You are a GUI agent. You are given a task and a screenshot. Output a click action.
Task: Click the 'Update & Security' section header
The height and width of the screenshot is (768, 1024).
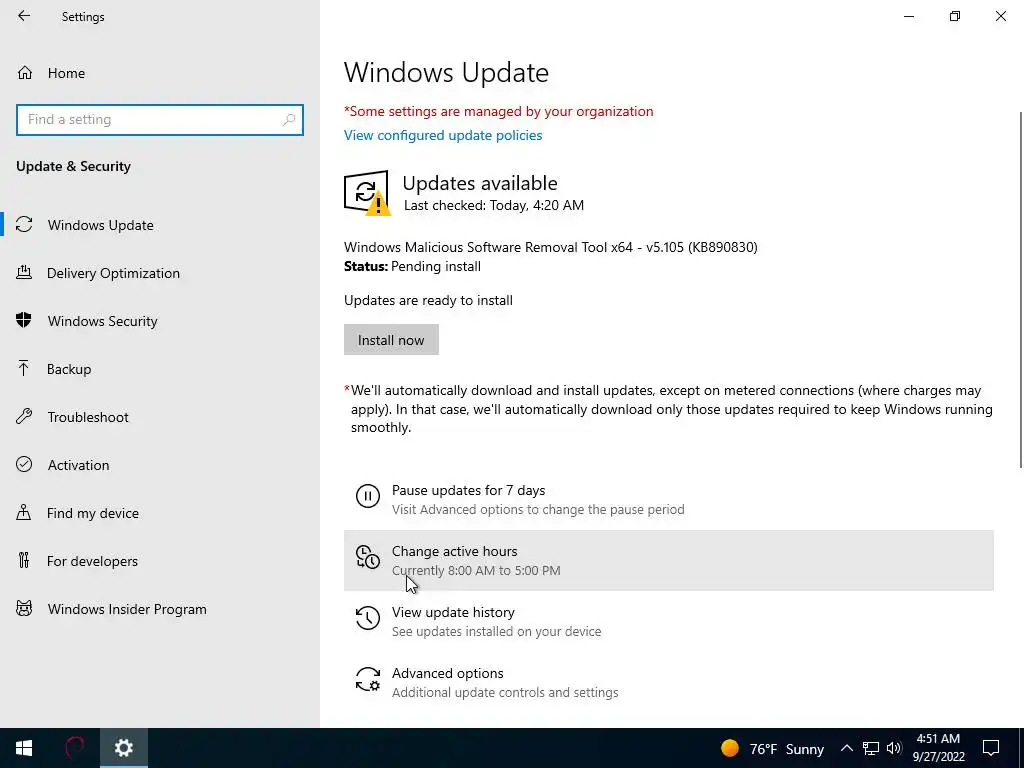pos(73,166)
